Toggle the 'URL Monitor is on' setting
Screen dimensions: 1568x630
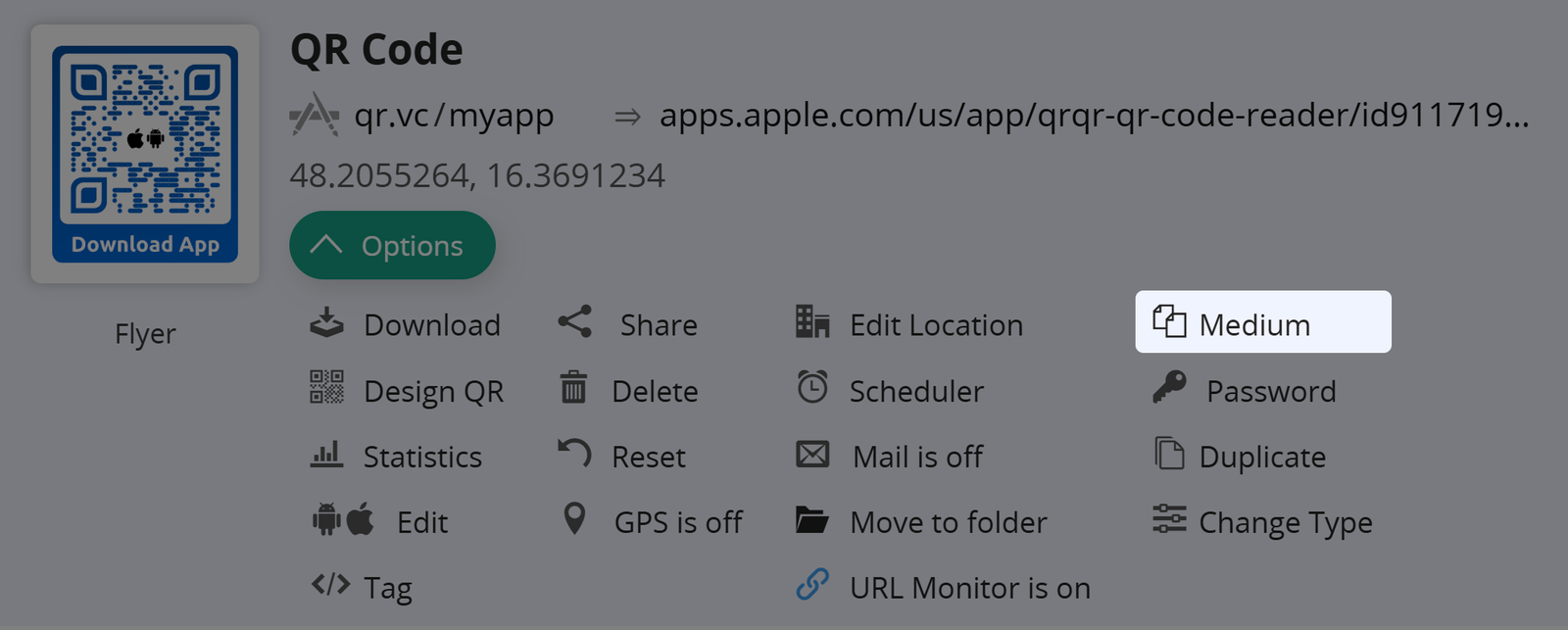pyautogui.click(x=968, y=588)
